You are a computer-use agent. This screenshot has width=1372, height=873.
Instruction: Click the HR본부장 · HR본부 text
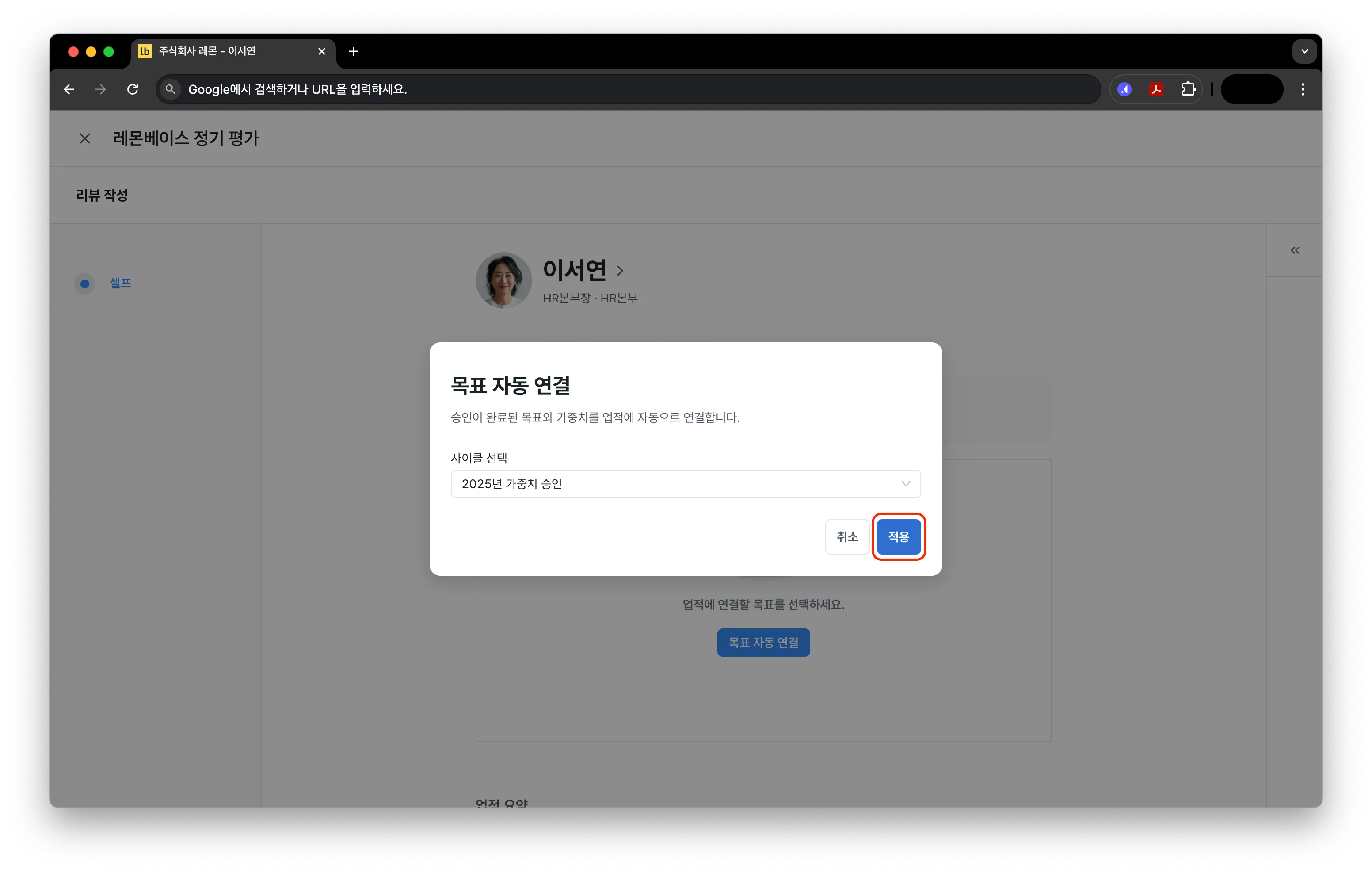click(590, 298)
